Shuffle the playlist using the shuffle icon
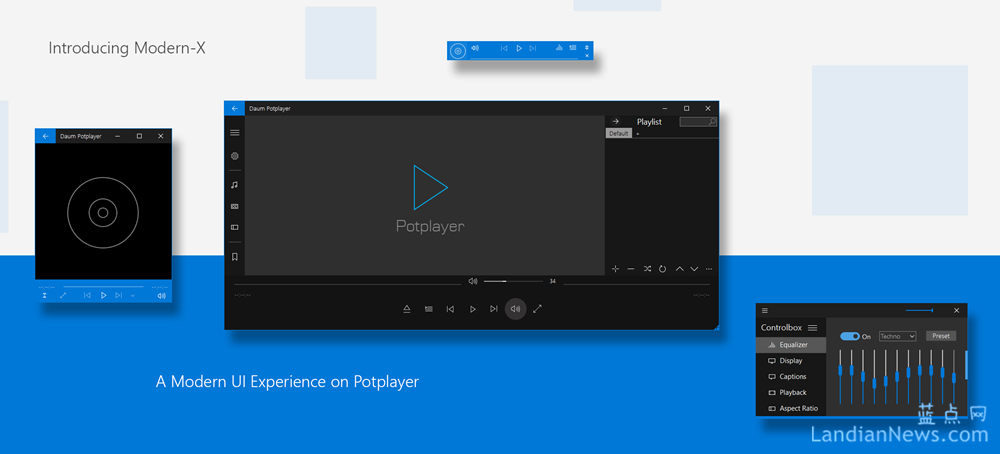The height and width of the screenshot is (454, 1000). (647, 269)
